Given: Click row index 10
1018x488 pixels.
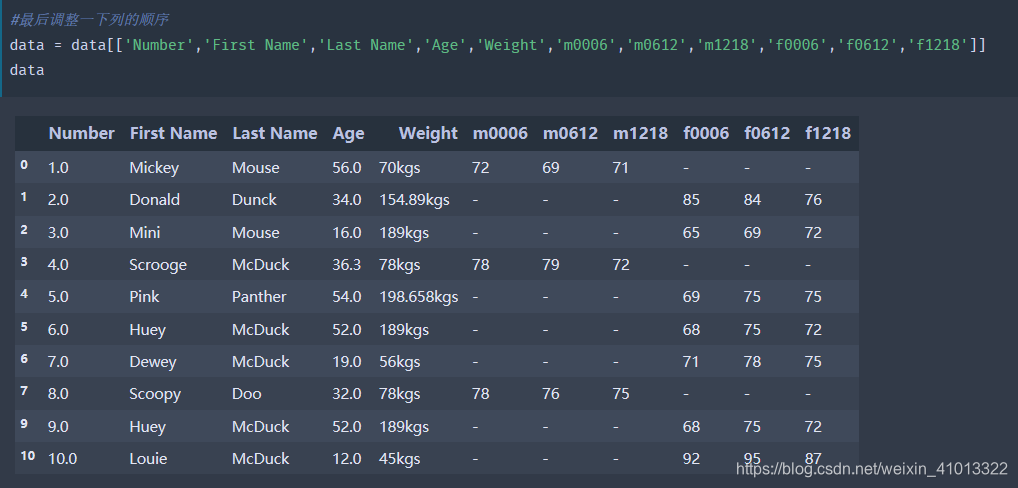Looking at the screenshot, I should pyautogui.click(x=27, y=456).
